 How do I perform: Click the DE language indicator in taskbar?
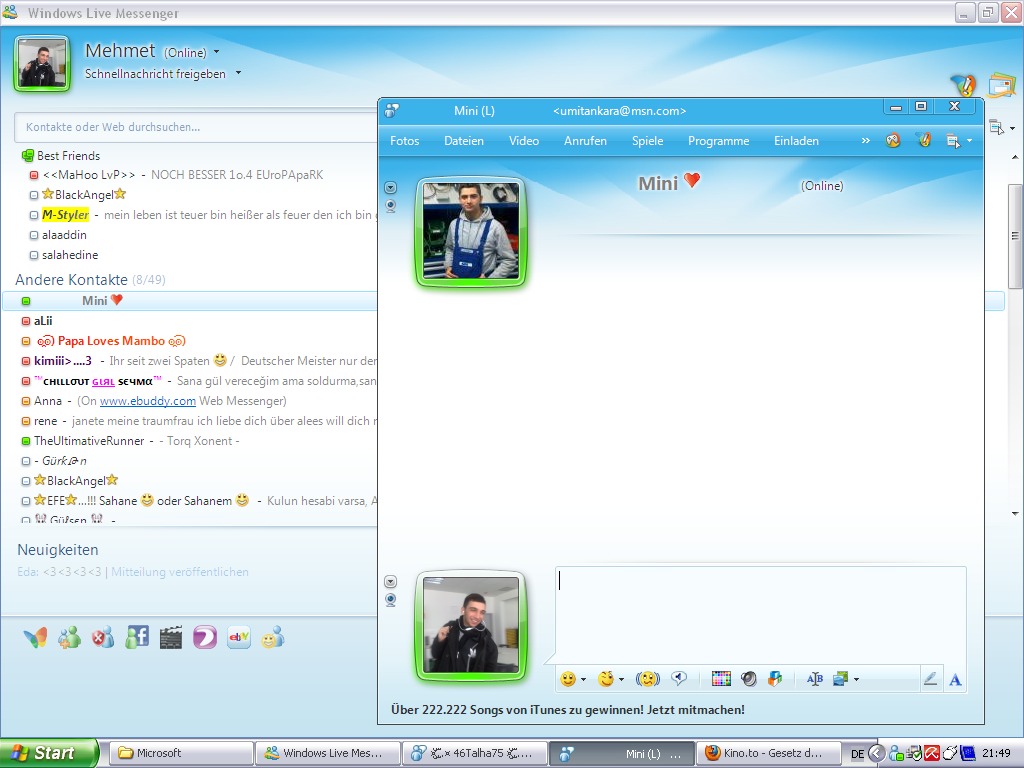(x=857, y=754)
